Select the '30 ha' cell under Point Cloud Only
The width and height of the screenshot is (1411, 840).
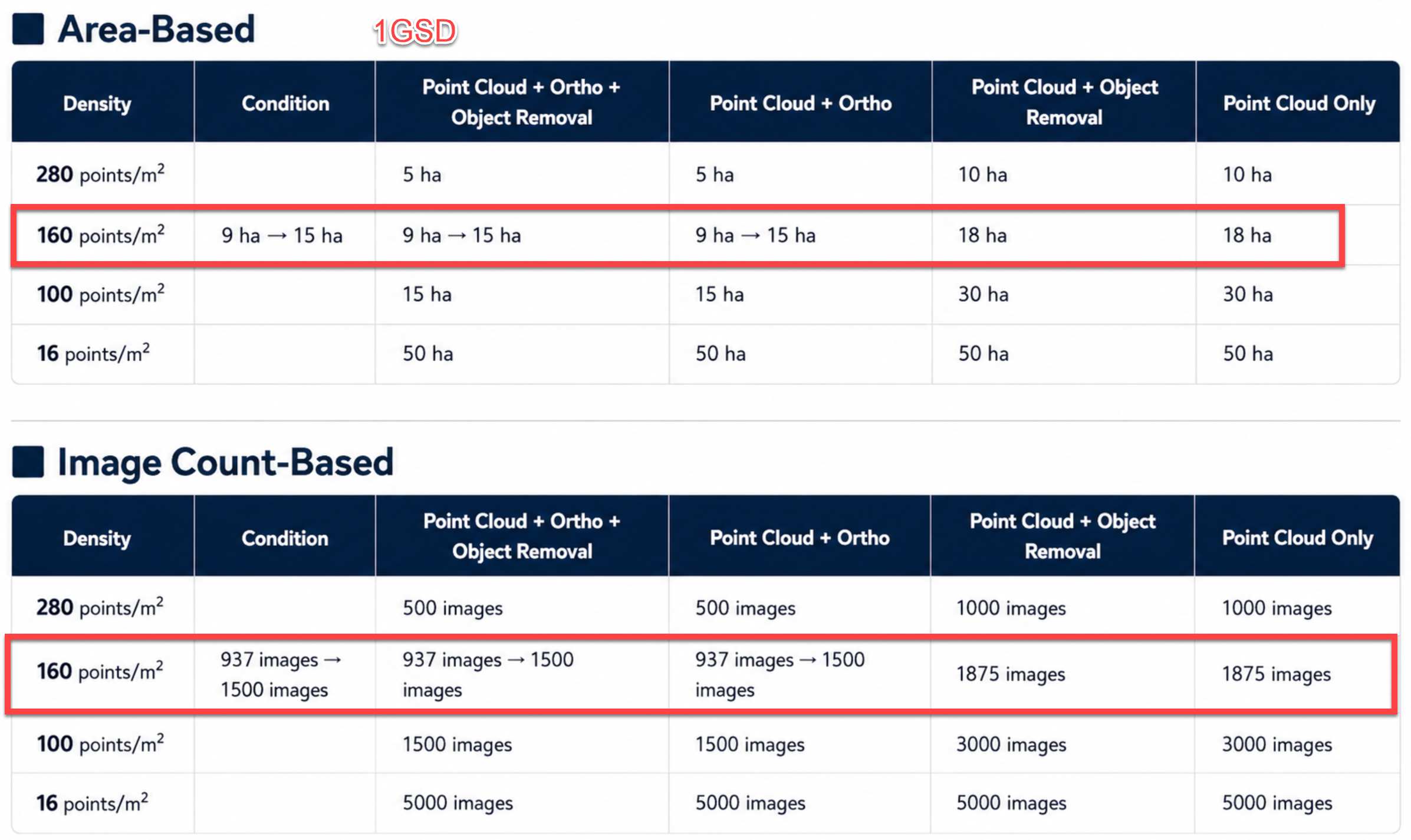(1248, 294)
